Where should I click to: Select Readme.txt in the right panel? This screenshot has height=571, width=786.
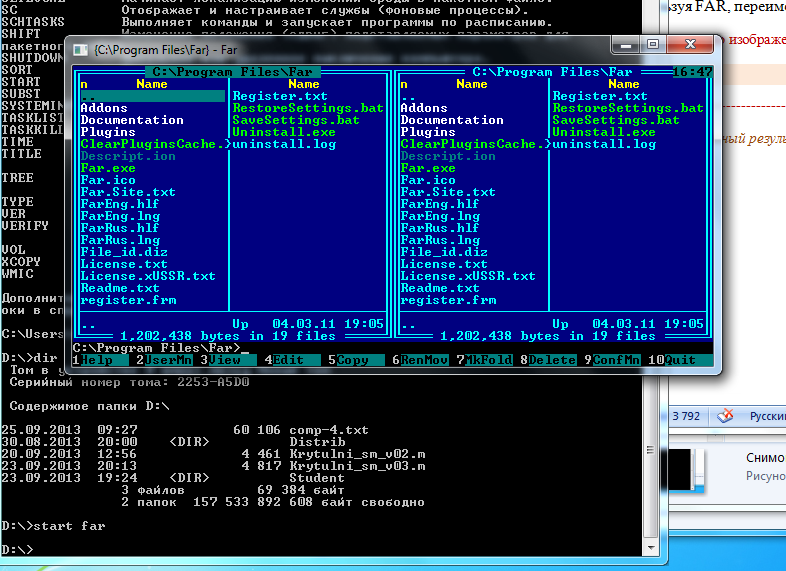coord(440,288)
